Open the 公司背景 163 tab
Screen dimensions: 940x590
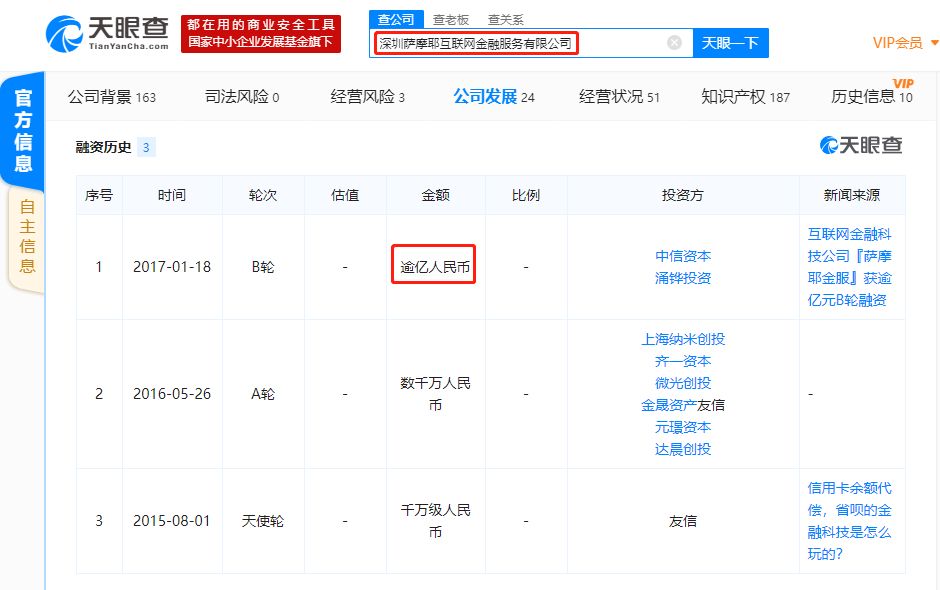[112, 97]
